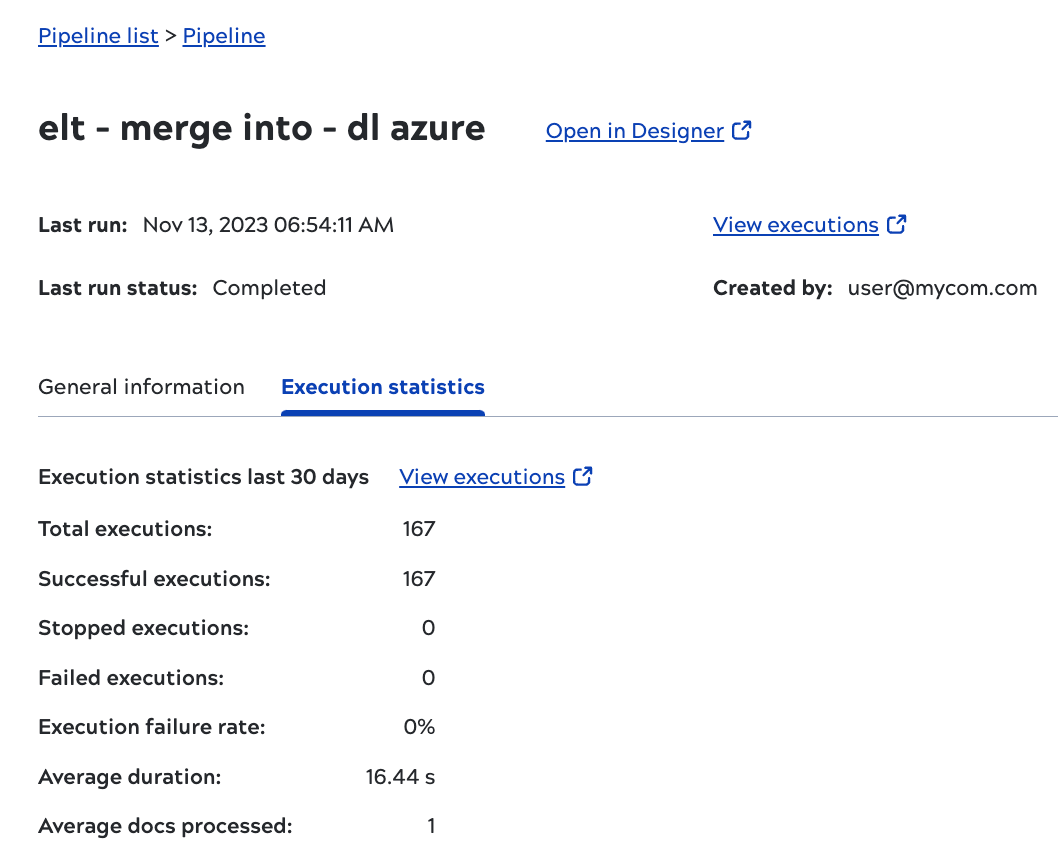Click the 'Failed executions:' label
The width and height of the screenshot is (1058, 864).
coord(131,678)
